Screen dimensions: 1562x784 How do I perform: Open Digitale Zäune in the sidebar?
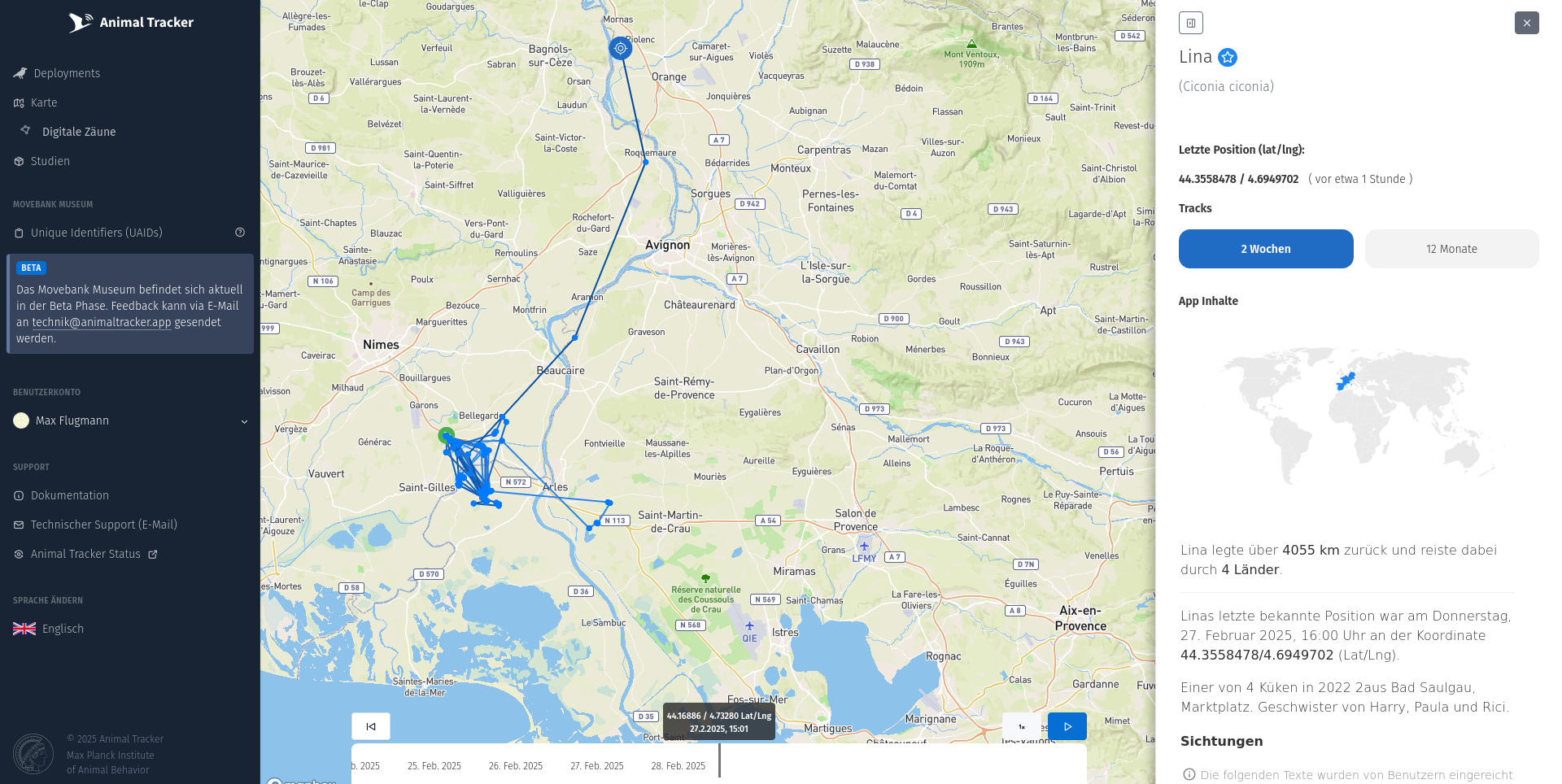coord(79,132)
